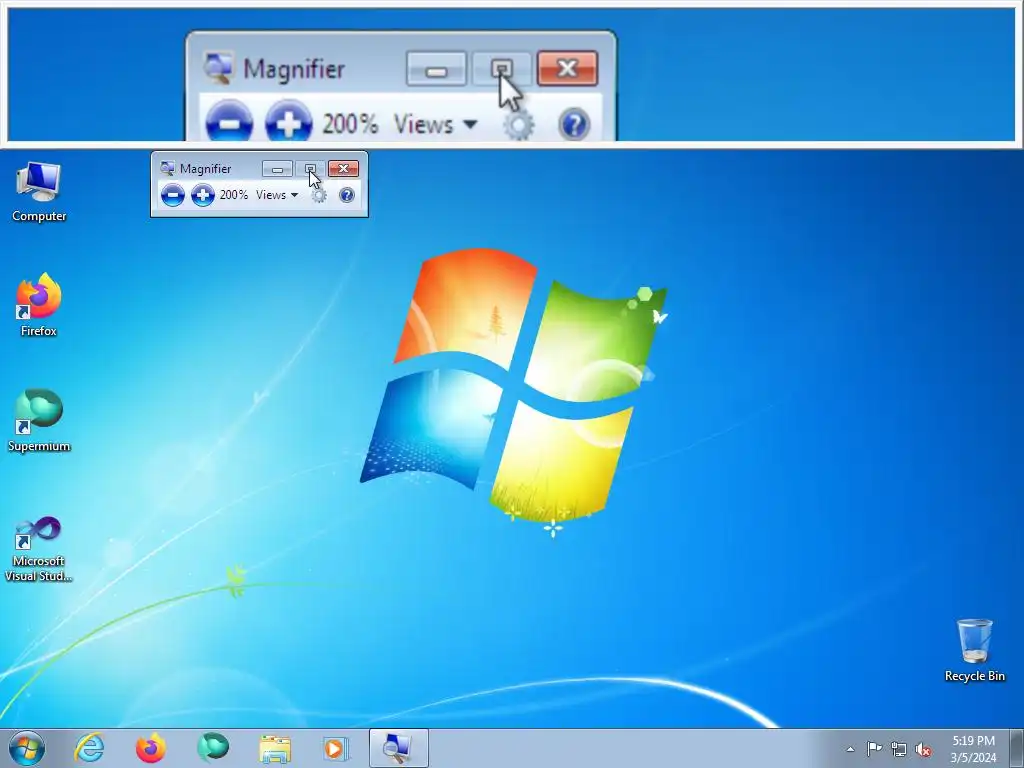Show hidden system tray icons arrow
This screenshot has height=768, width=1024.
pos(850,749)
